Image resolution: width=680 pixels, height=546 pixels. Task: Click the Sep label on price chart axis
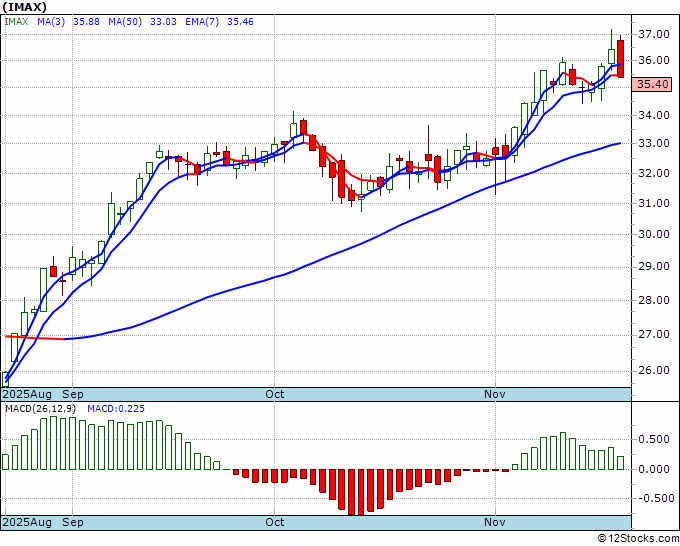[x=72, y=394]
